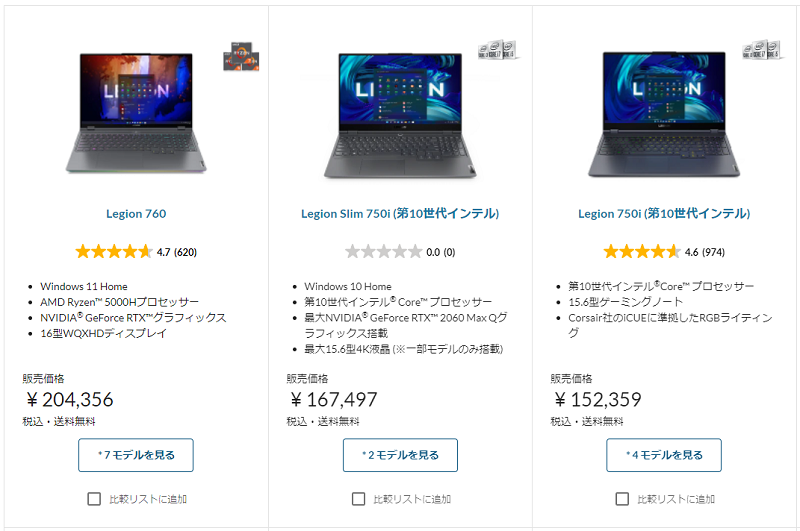Open the Legion 750i laptop image
The height and width of the screenshot is (531, 800).
[664, 114]
